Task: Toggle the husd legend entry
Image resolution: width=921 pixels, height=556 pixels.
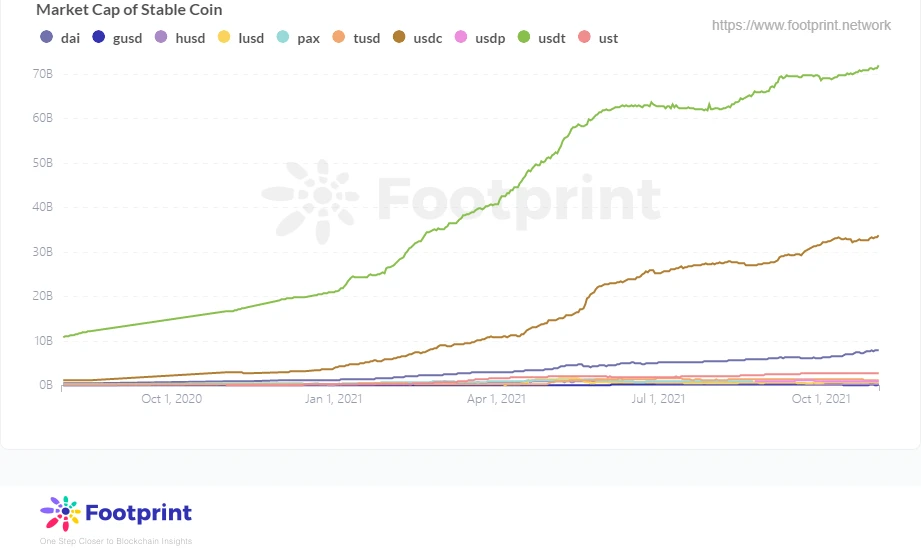Action: pos(180,38)
